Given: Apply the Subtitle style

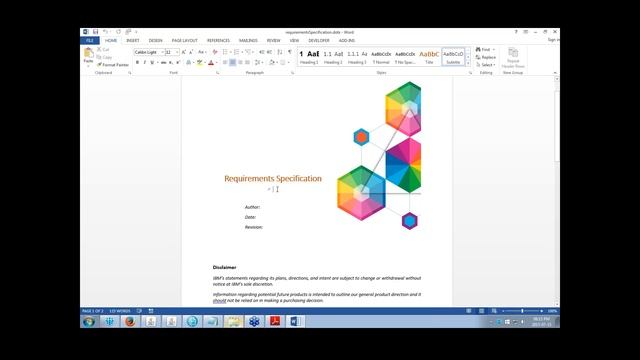Looking at the screenshot, I should (453, 57).
